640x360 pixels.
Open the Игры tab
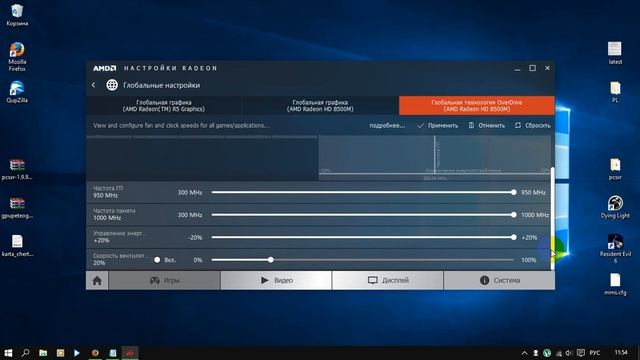click(x=164, y=280)
